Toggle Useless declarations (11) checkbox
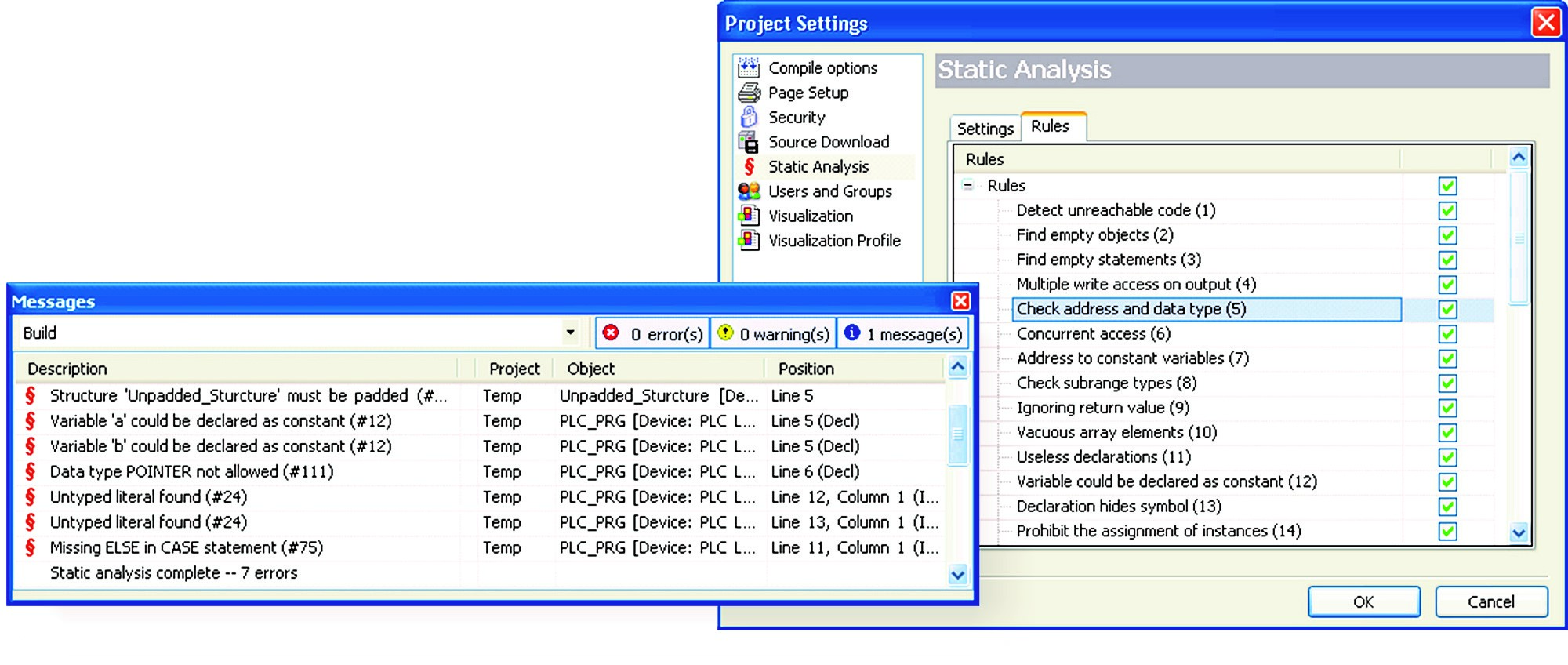 pos(1447,457)
